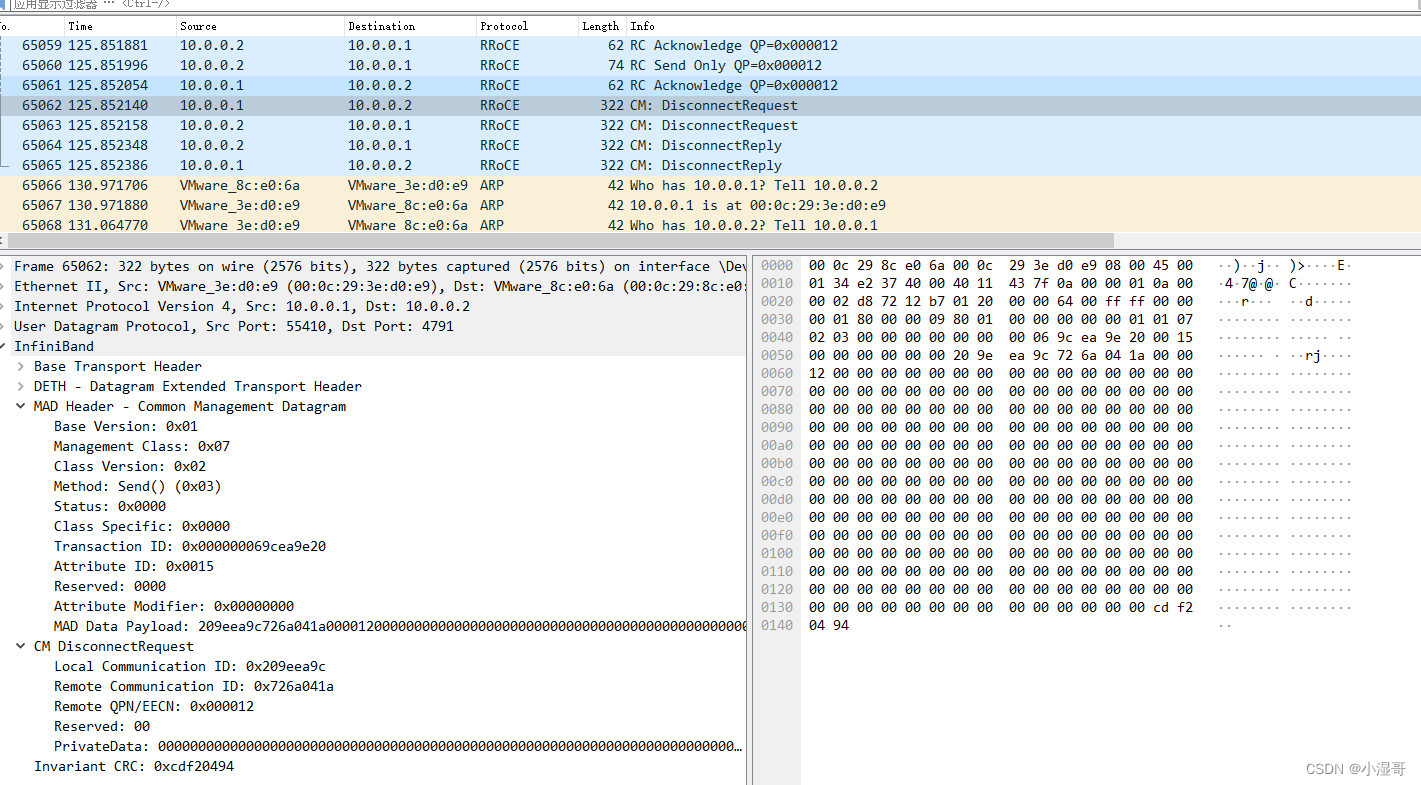This screenshot has width=1421, height=785.
Task: Select the PrivateData field
Action: tap(398, 746)
